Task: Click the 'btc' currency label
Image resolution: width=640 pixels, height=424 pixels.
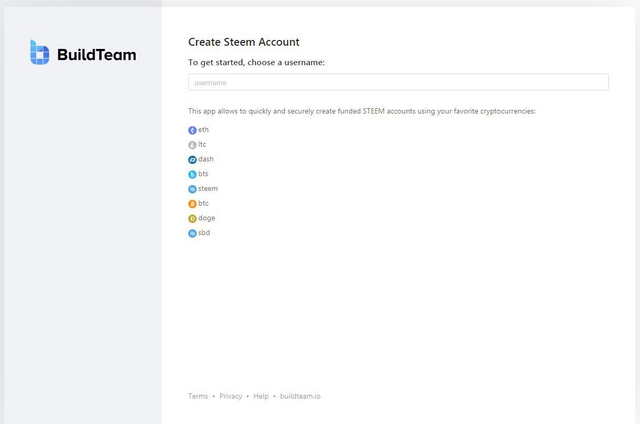Action: tap(203, 203)
